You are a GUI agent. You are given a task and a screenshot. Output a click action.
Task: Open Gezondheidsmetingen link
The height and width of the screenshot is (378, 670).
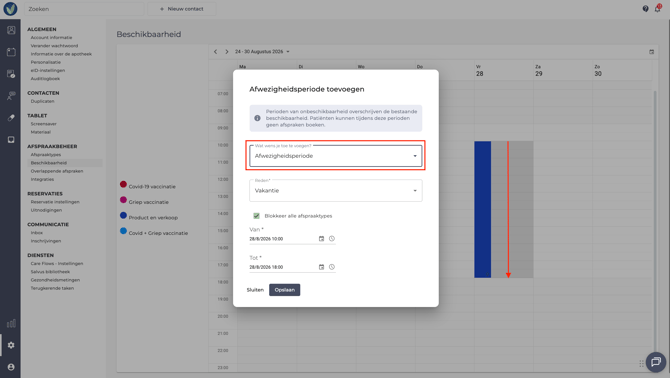pyautogui.click(x=55, y=280)
